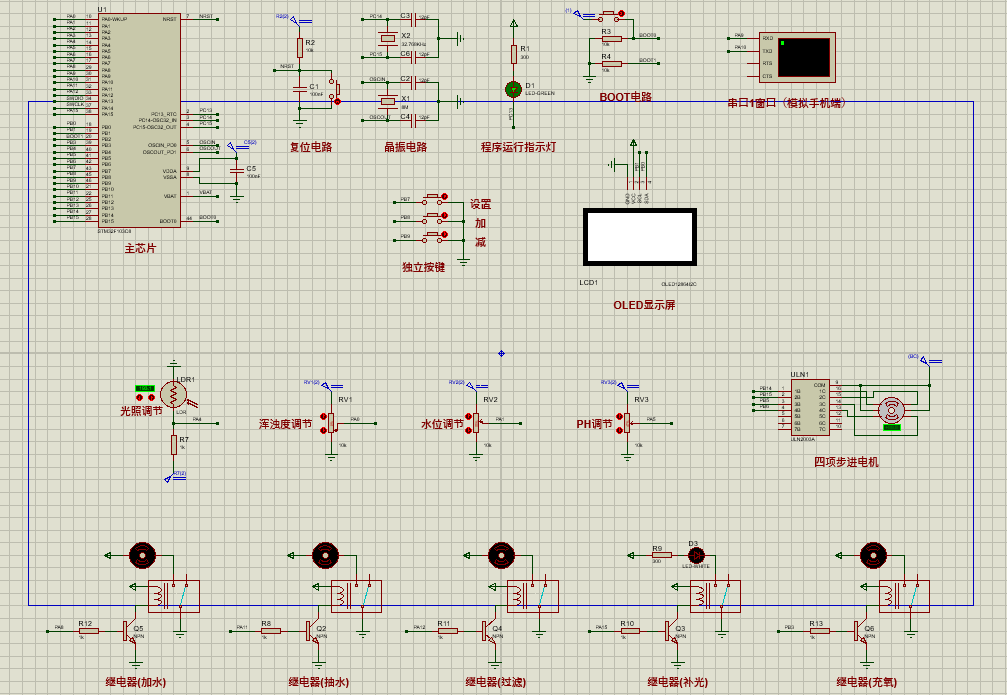
Task: Click the 8M crystal X1 component
Action: (x=387, y=101)
